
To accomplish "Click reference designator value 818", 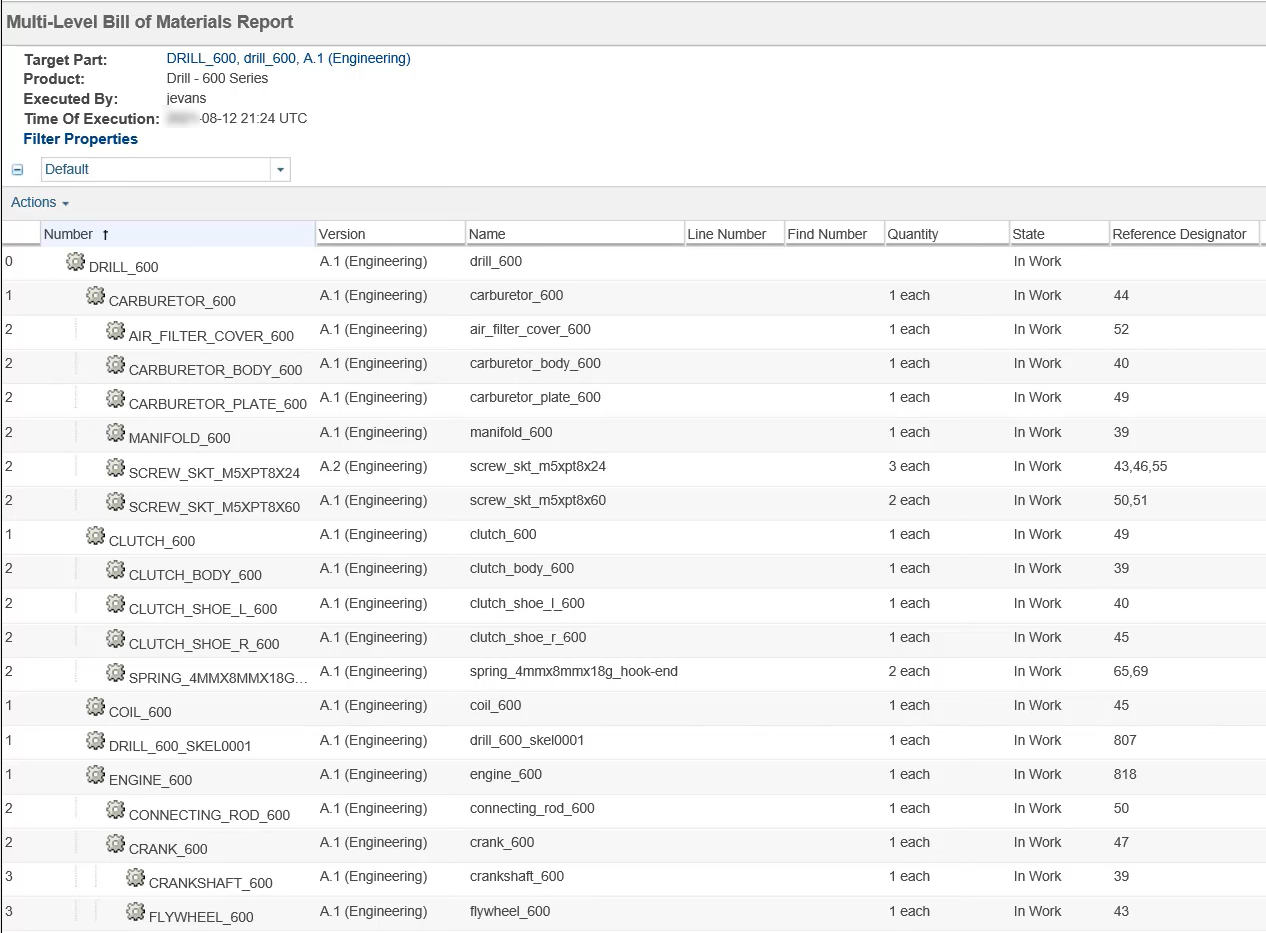I will 1125,774.
